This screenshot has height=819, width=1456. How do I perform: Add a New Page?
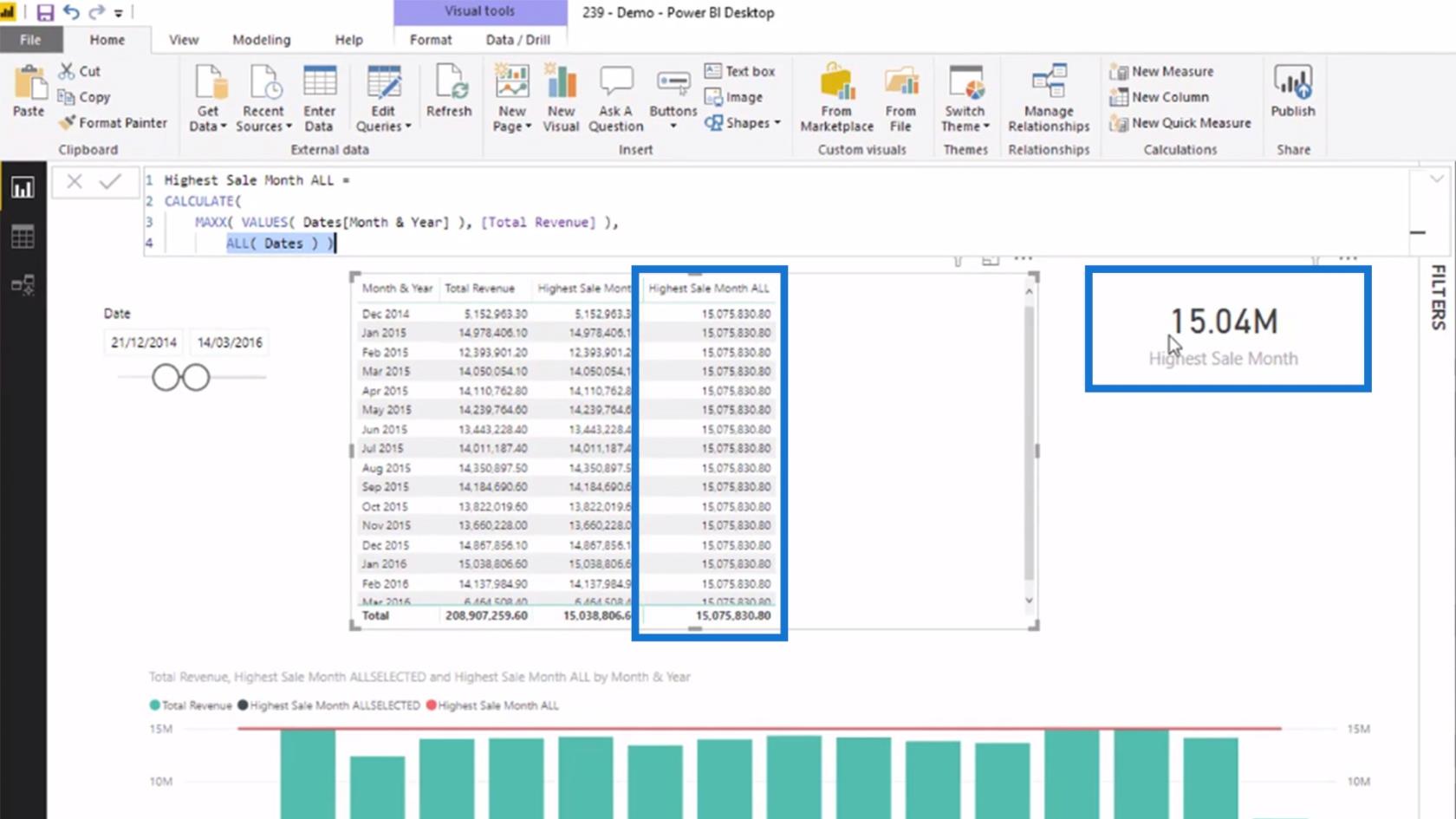pos(512,98)
